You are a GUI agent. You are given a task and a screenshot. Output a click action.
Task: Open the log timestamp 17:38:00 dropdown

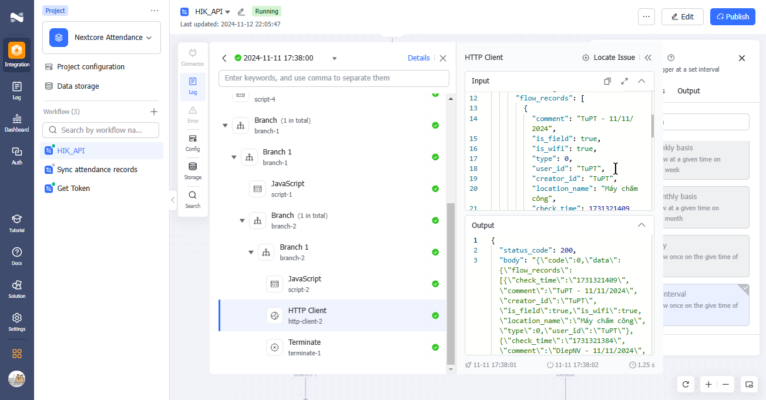(334, 58)
